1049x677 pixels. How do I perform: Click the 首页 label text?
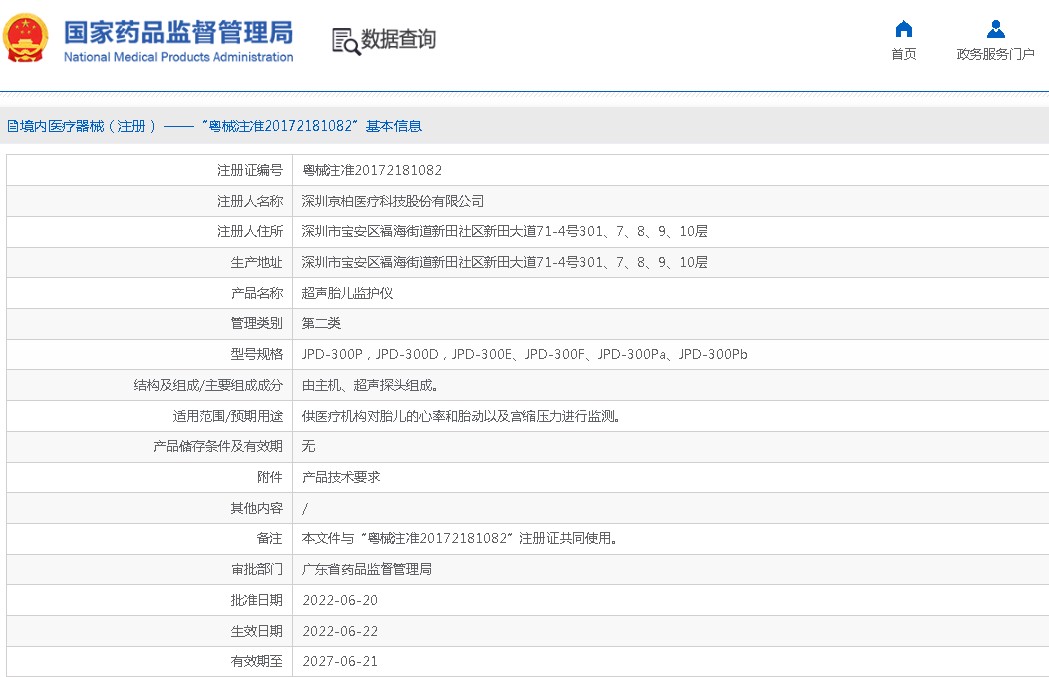pyautogui.click(x=904, y=54)
